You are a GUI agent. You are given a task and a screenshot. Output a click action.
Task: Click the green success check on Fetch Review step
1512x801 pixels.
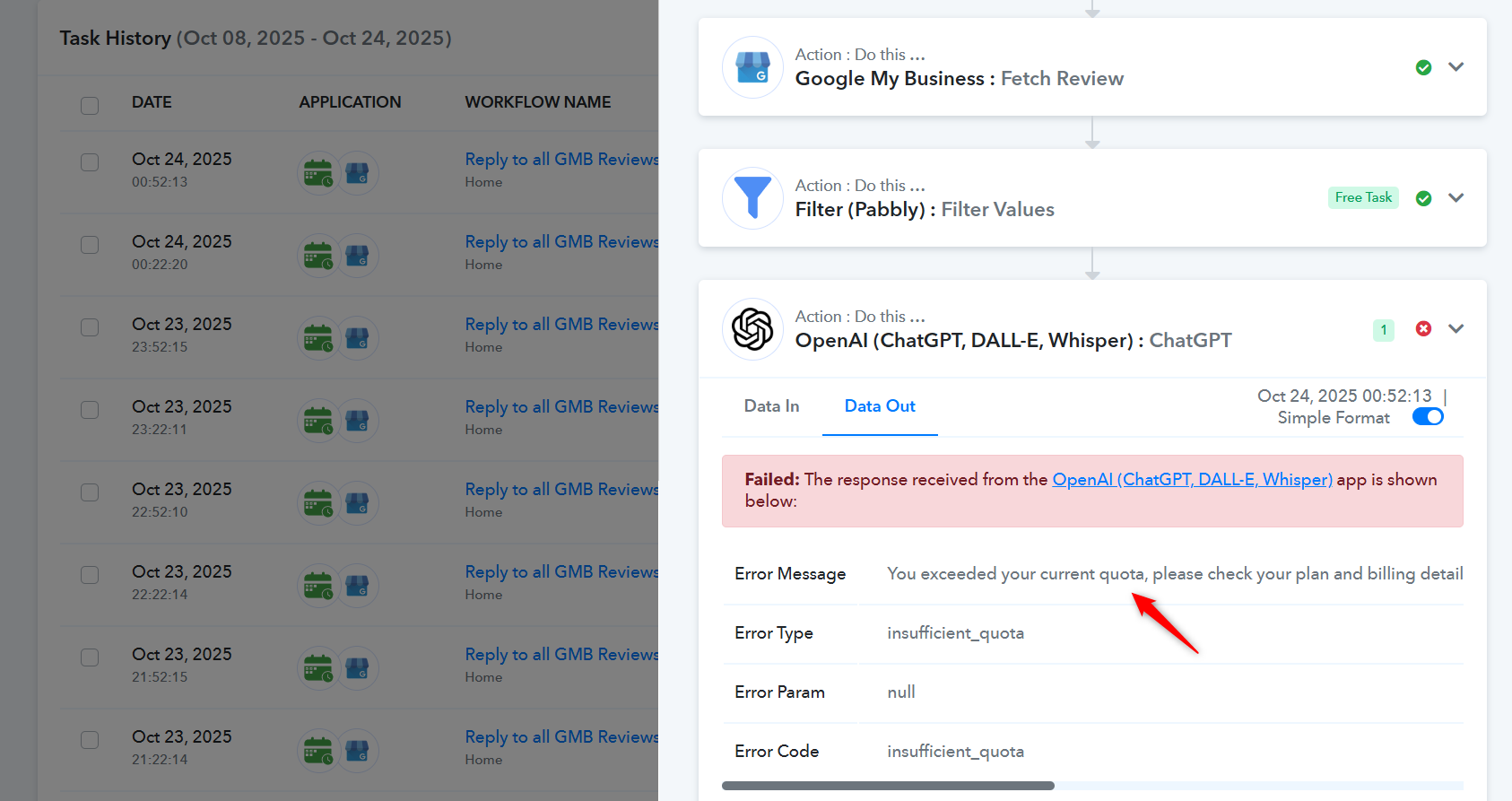[x=1423, y=67]
